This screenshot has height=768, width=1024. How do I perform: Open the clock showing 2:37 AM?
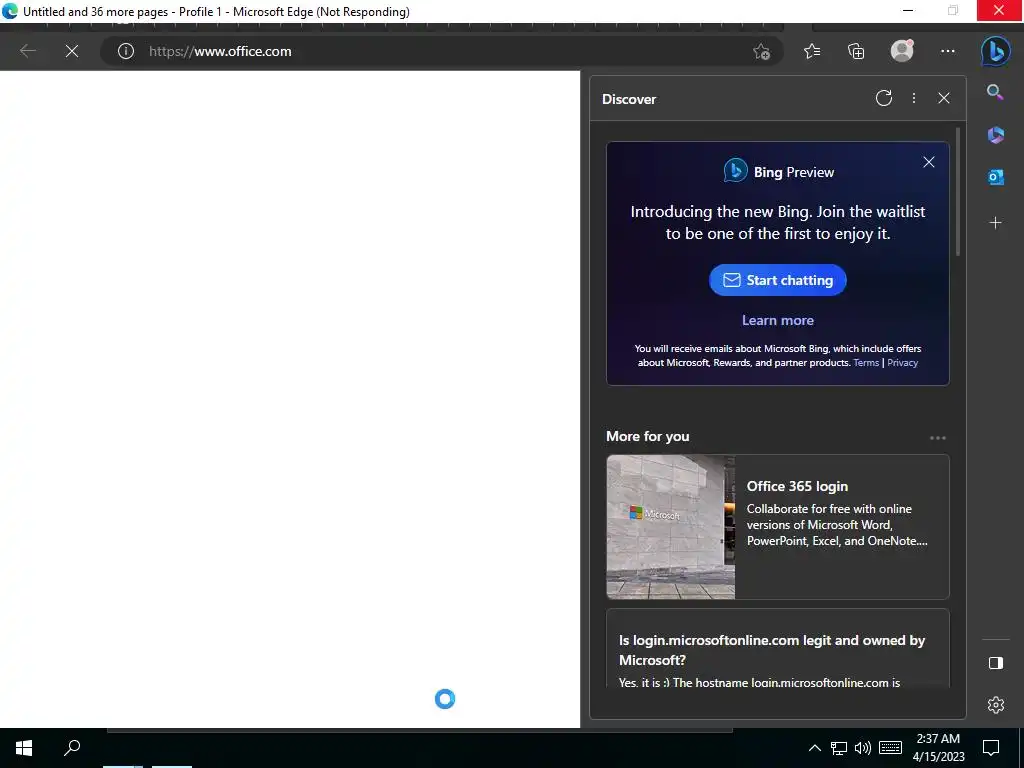938,748
